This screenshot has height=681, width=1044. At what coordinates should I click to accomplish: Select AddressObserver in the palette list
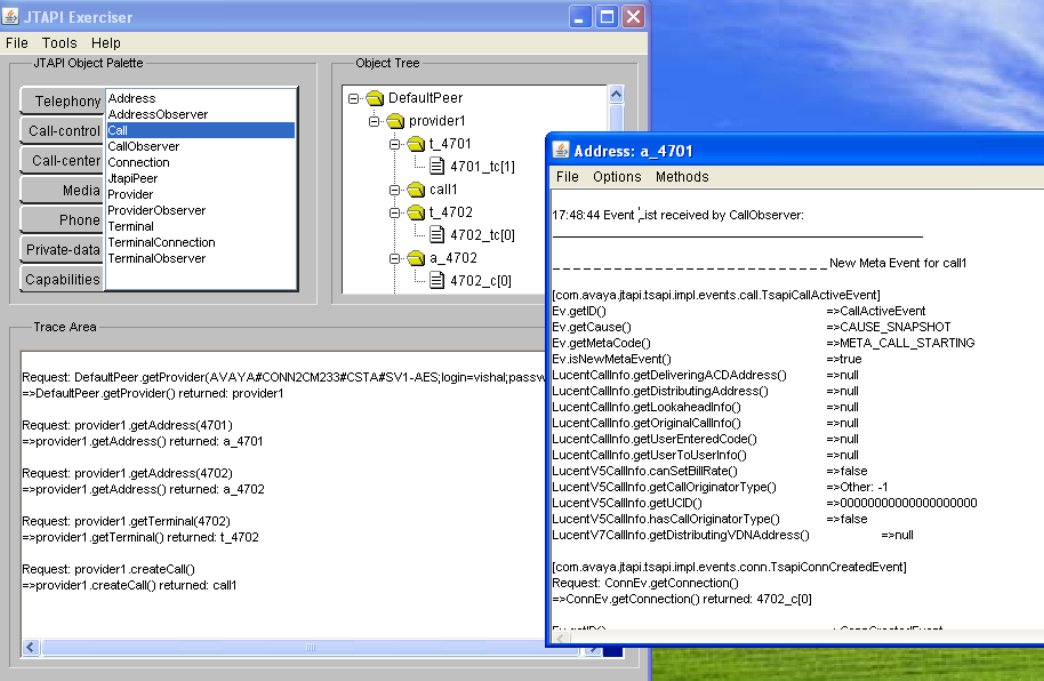click(200, 114)
